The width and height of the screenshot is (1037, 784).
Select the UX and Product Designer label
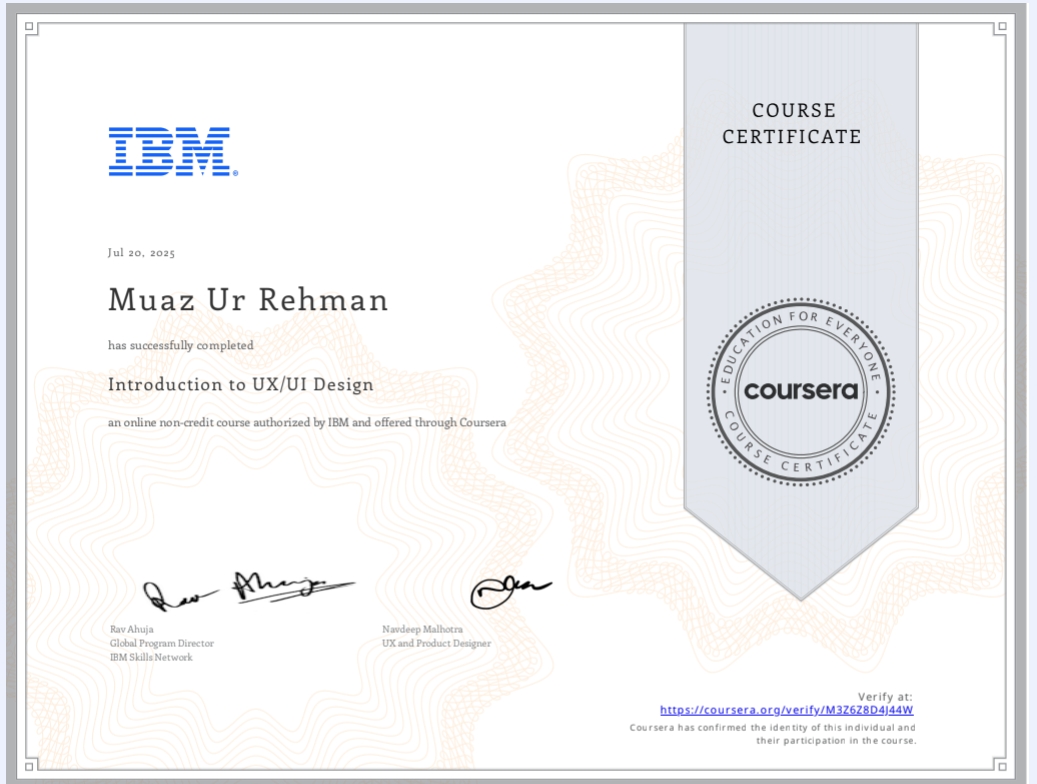click(434, 643)
